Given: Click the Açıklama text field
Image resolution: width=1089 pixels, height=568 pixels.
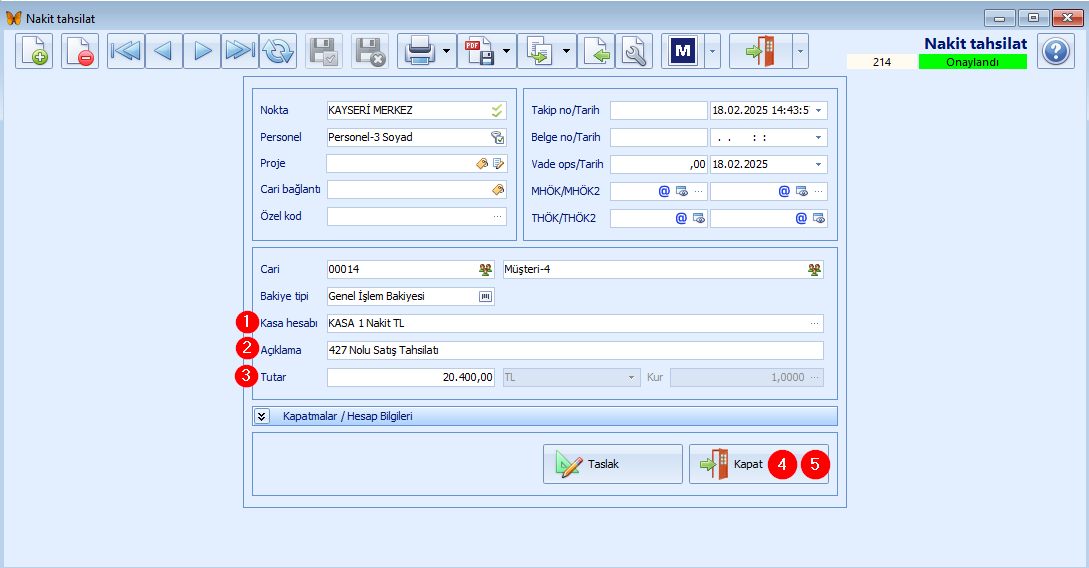Looking at the screenshot, I should pos(574,350).
